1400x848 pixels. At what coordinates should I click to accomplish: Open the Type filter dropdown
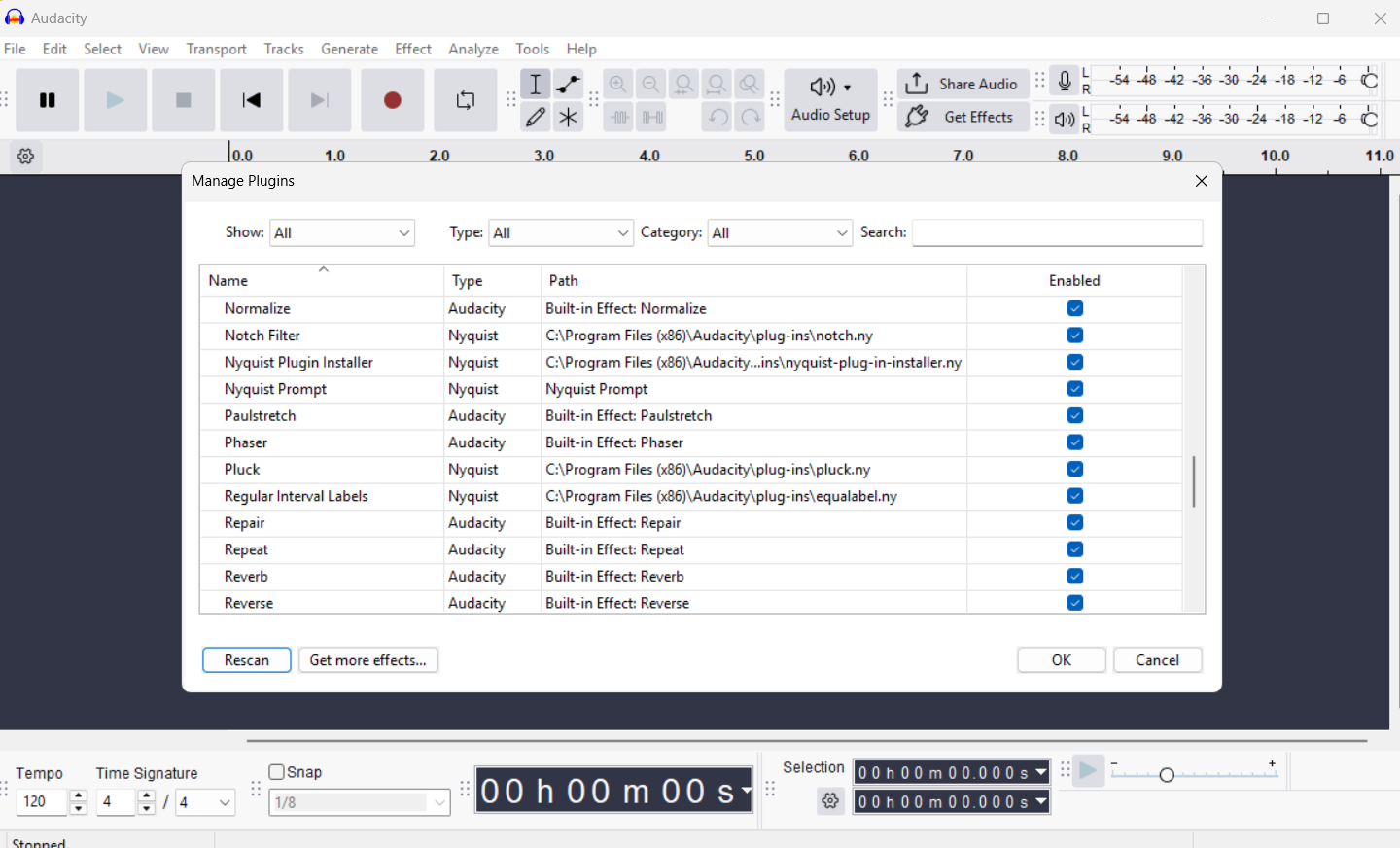pos(561,233)
